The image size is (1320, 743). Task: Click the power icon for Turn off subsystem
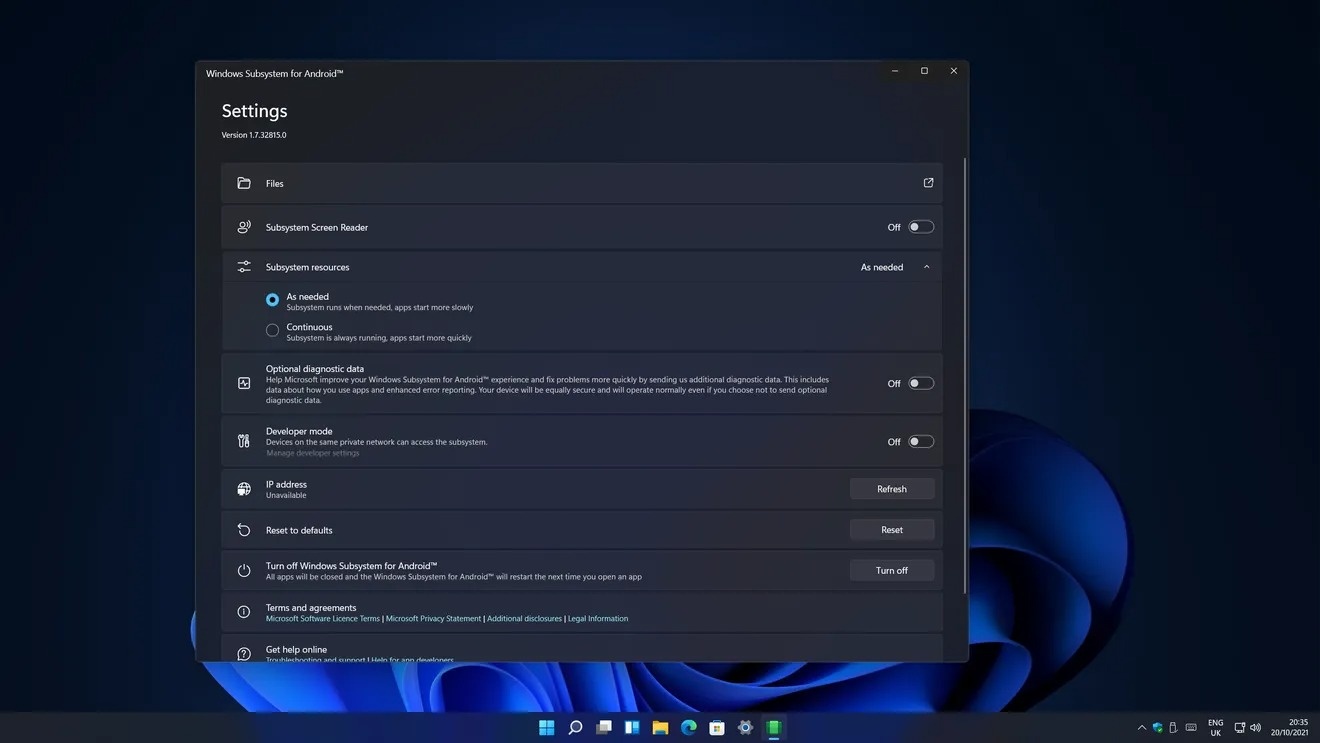(x=244, y=570)
